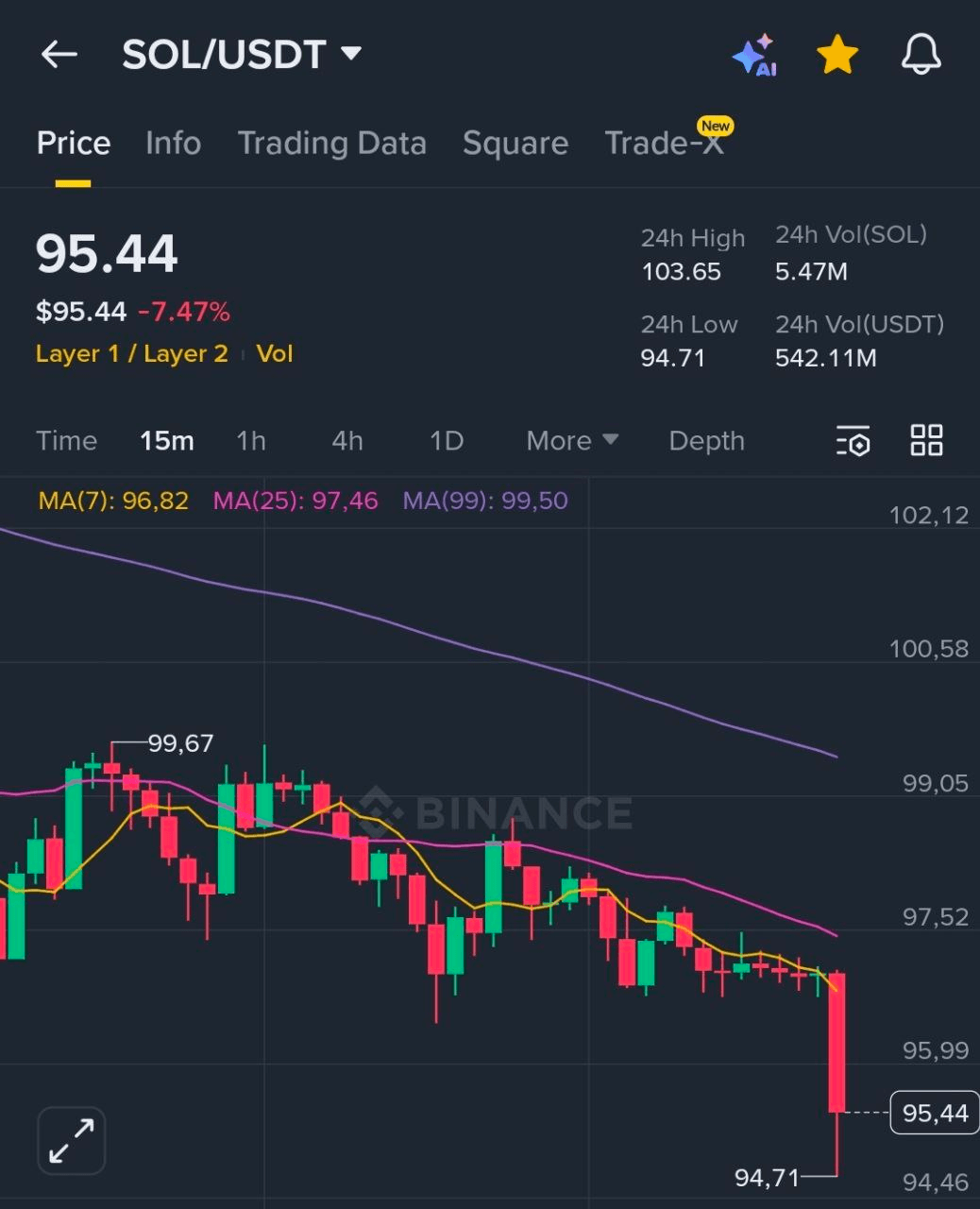Expand the More timeframes dropdown
The width and height of the screenshot is (980, 1209).
(572, 440)
